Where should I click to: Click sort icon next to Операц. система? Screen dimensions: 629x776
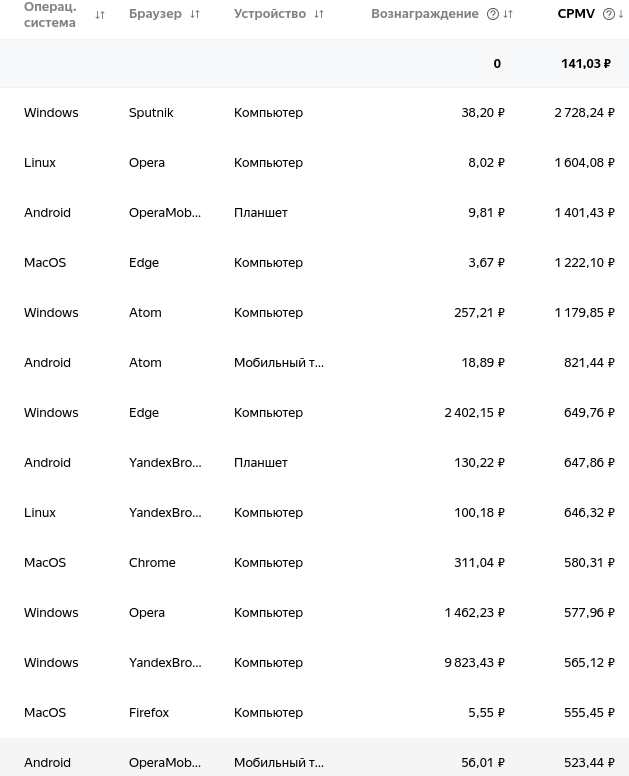(x=100, y=15)
